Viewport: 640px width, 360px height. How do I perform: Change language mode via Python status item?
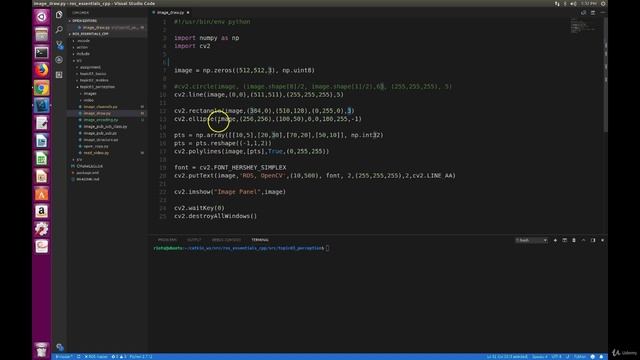[580, 357]
